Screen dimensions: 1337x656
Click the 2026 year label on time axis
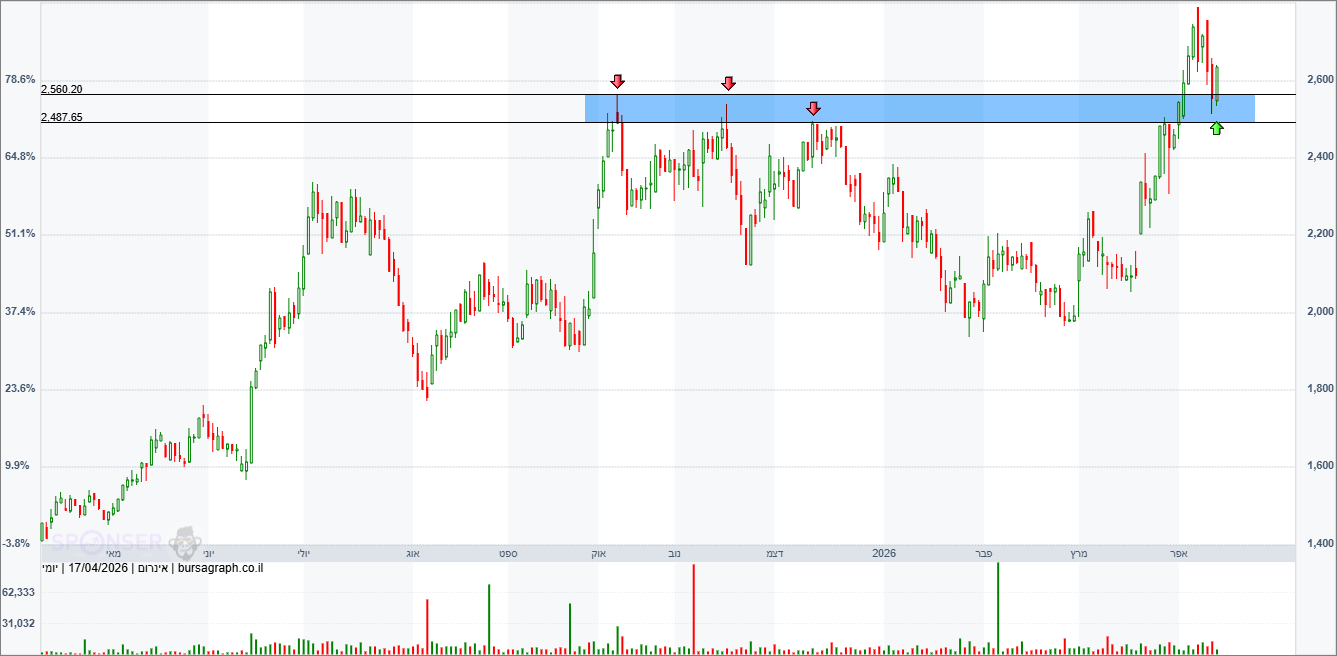pyautogui.click(x=884, y=553)
